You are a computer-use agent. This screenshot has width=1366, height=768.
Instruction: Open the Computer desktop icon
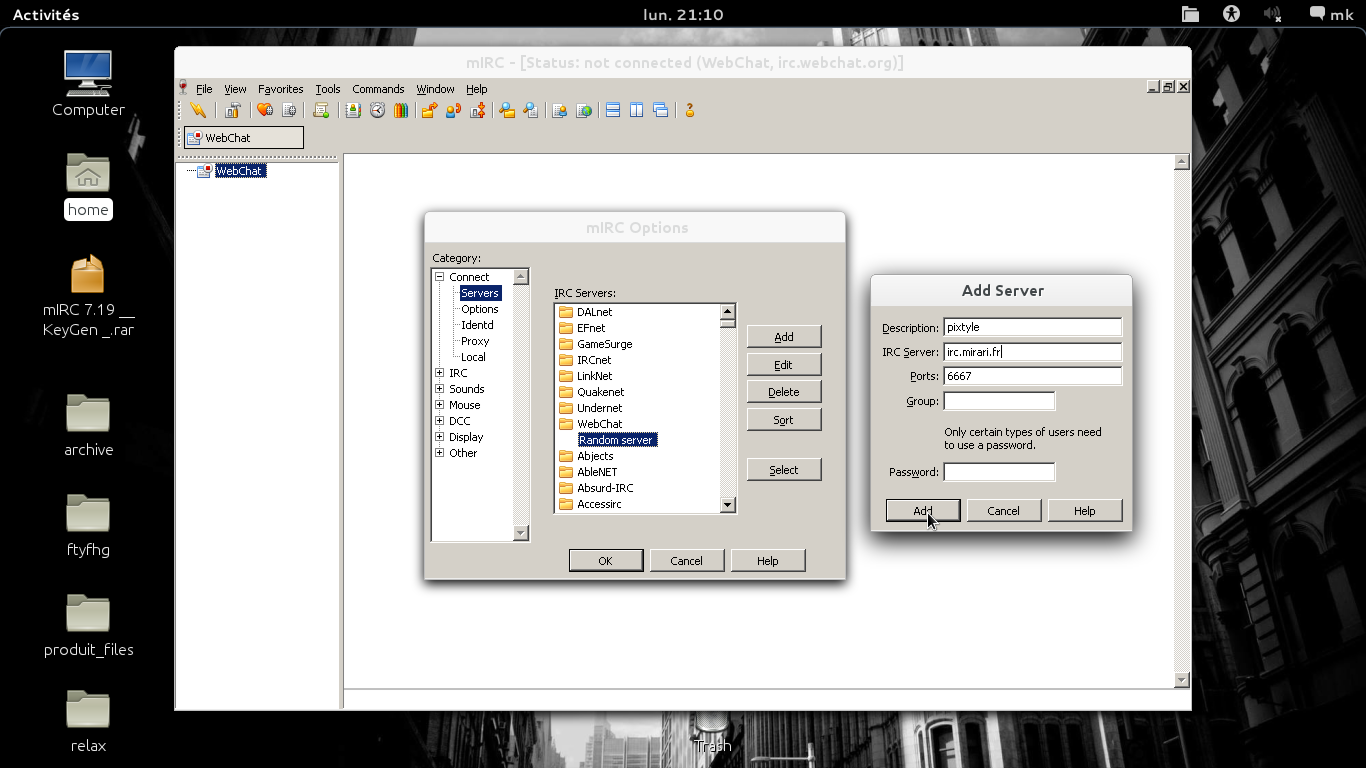tap(88, 84)
